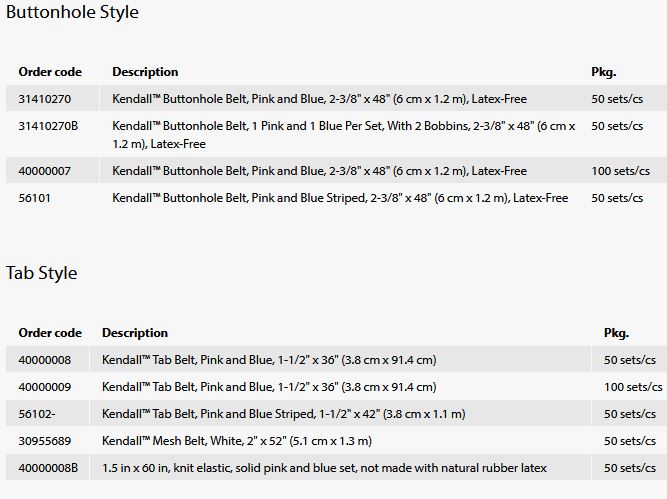The image size is (667, 499).
Task: Select order code 31410270
Action: coord(45,99)
